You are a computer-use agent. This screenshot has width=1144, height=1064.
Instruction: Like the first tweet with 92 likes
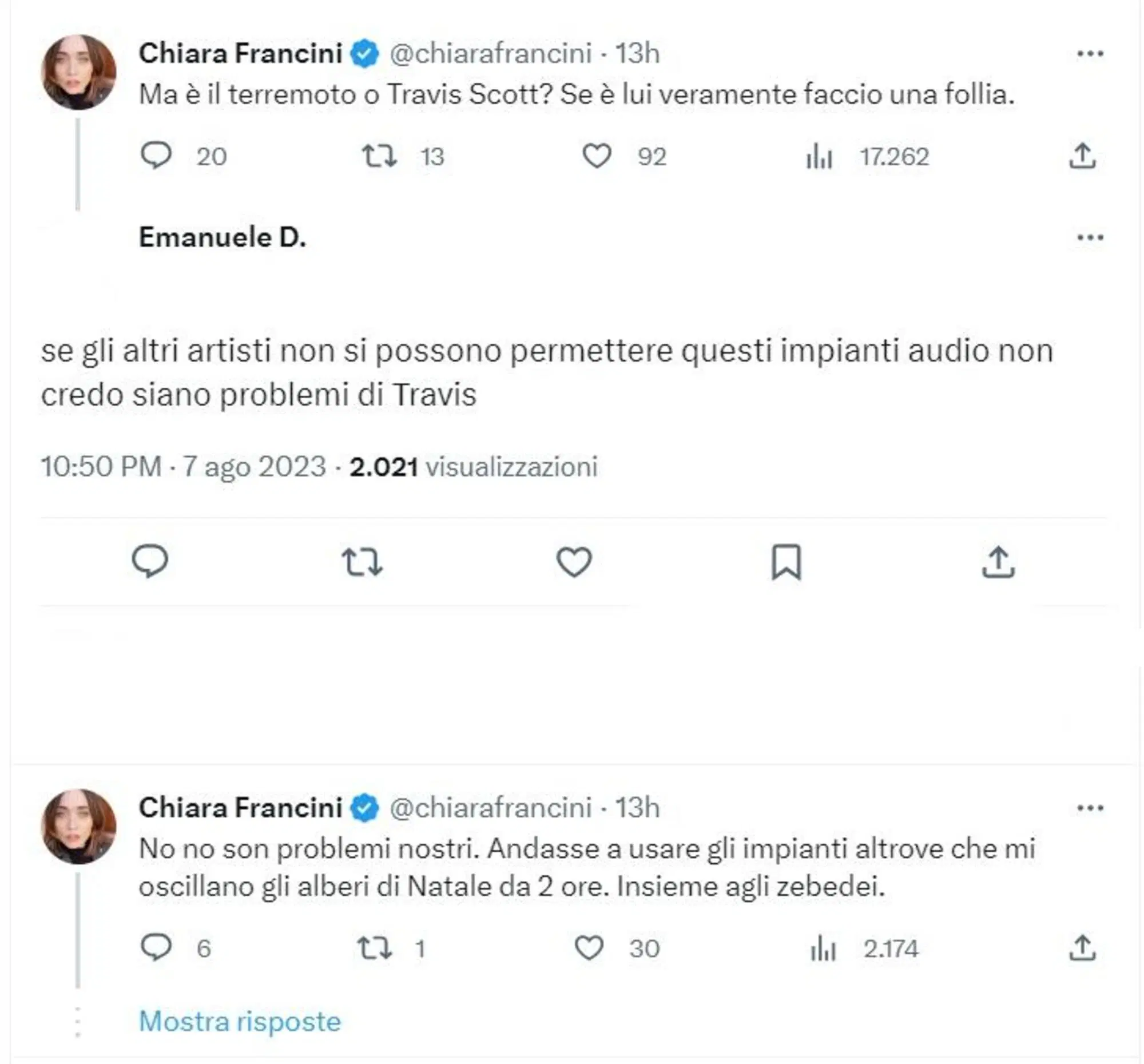coord(597,156)
